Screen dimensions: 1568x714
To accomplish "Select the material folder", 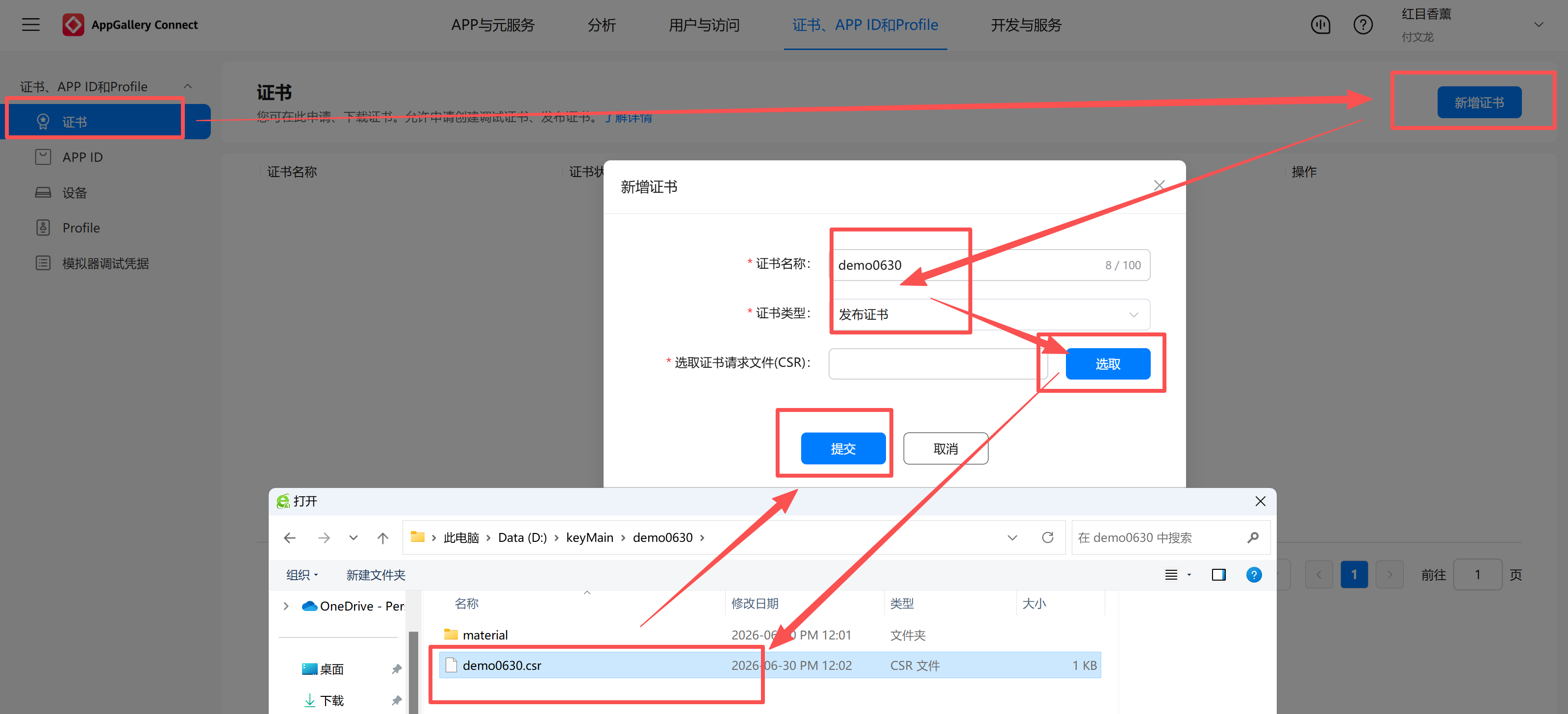I will [x=769, y=635].
